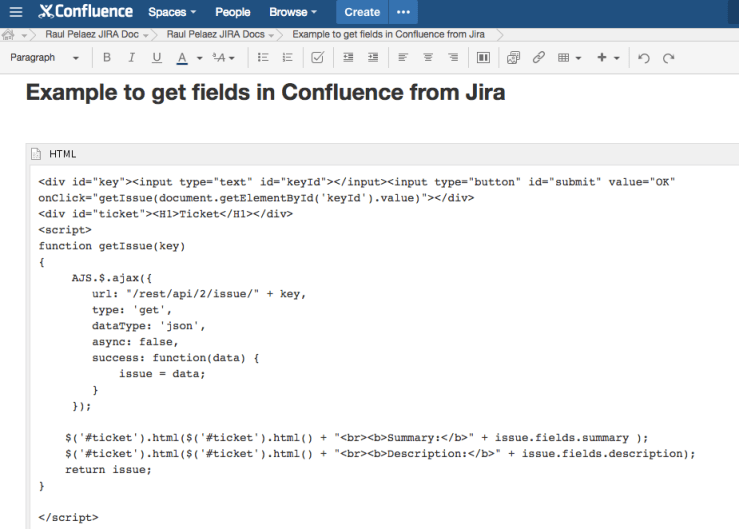
Task: Add a task list checkbox
Action: [x=318, y=58]
